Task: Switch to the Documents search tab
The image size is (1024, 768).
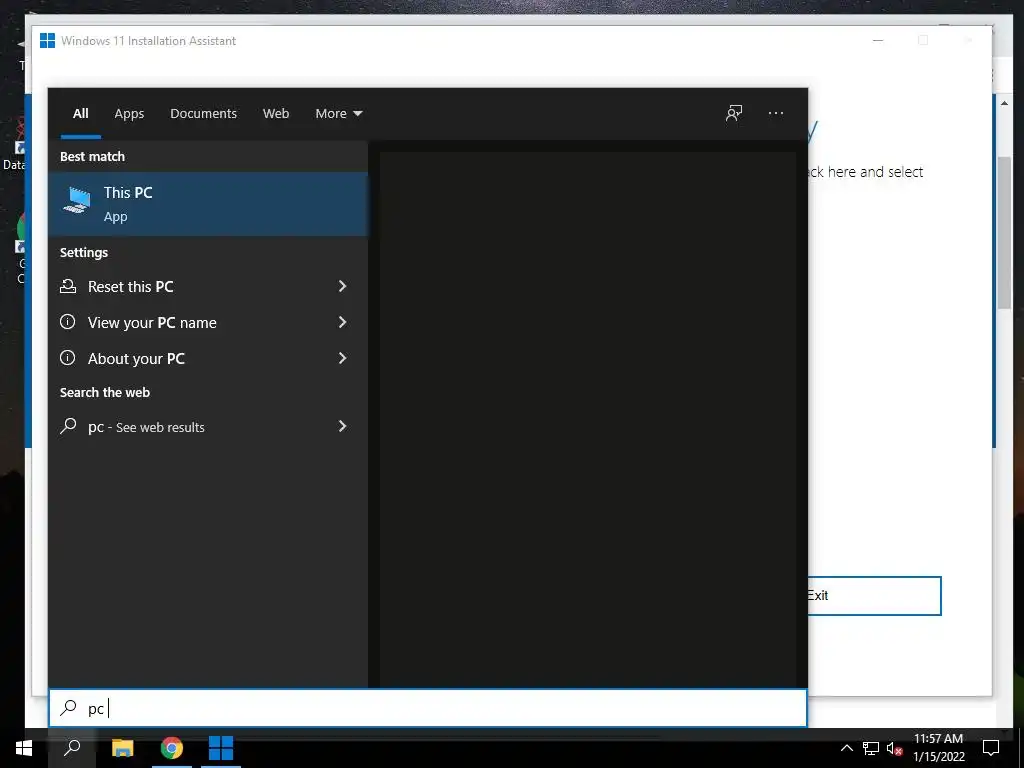Action: tap(204, 114)
